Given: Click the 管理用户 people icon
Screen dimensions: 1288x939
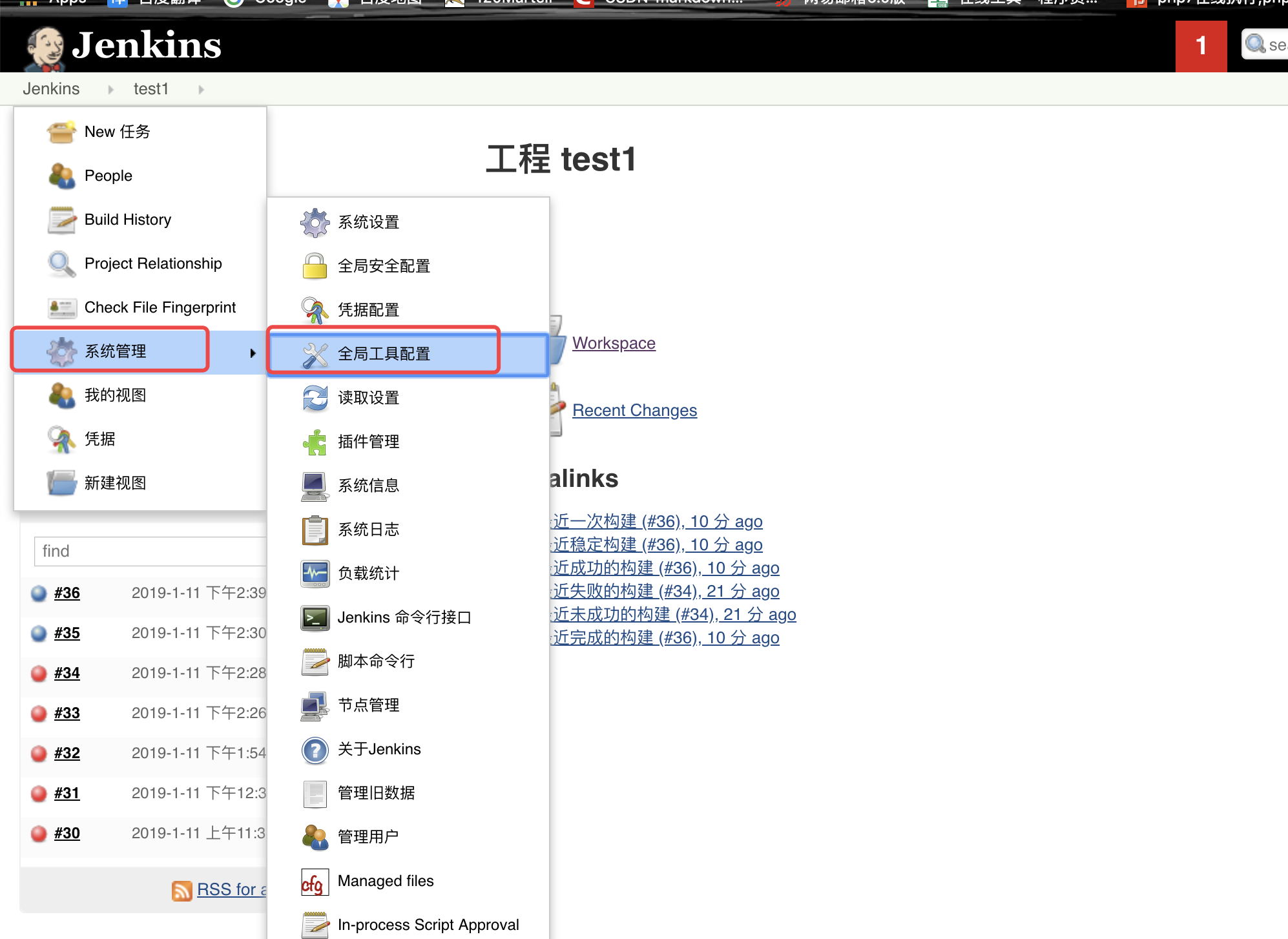Looking at the screenshot, I should pos(315,837).
